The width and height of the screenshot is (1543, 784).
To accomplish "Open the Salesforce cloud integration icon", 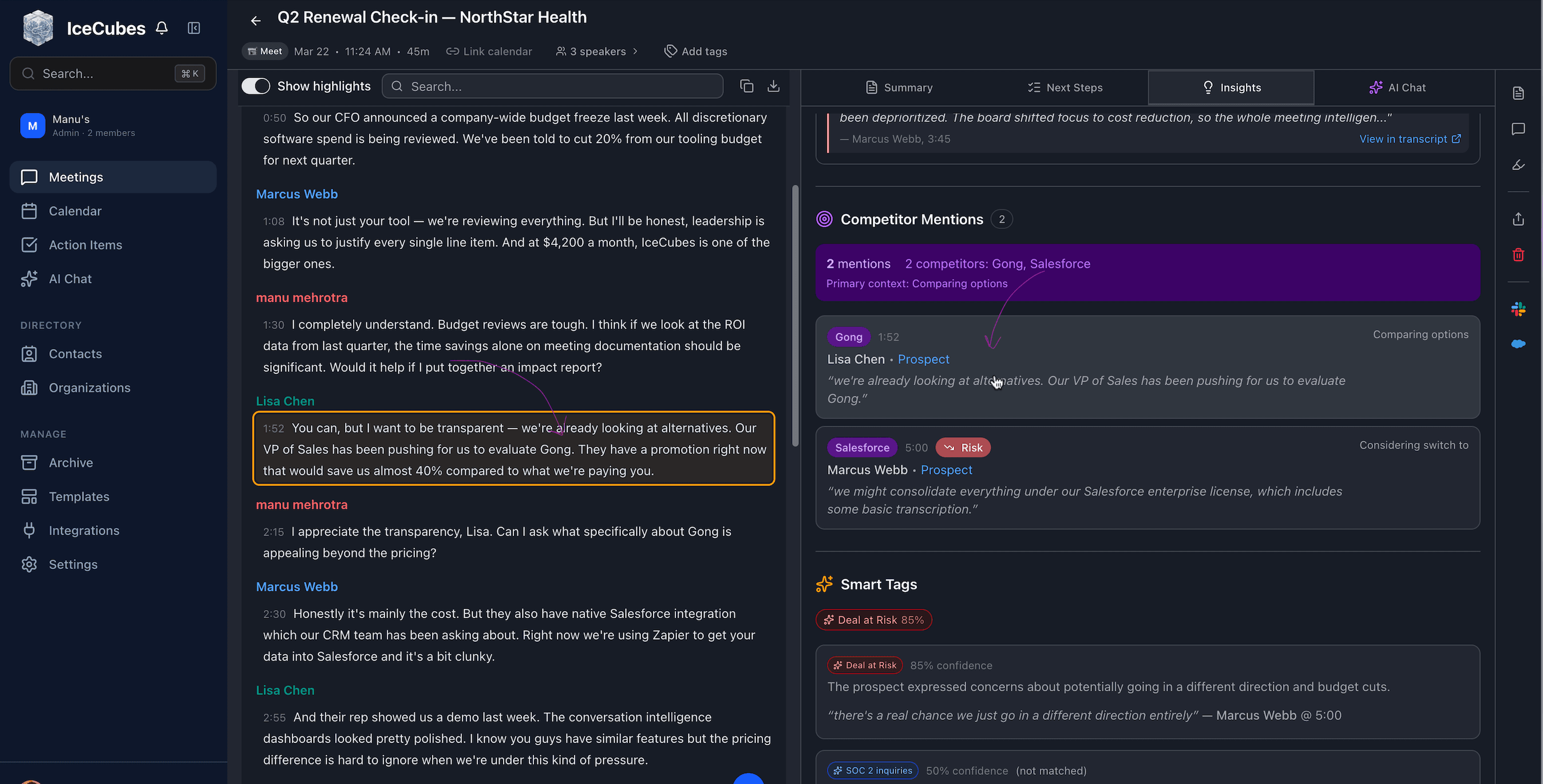I will pos(1520,344).
